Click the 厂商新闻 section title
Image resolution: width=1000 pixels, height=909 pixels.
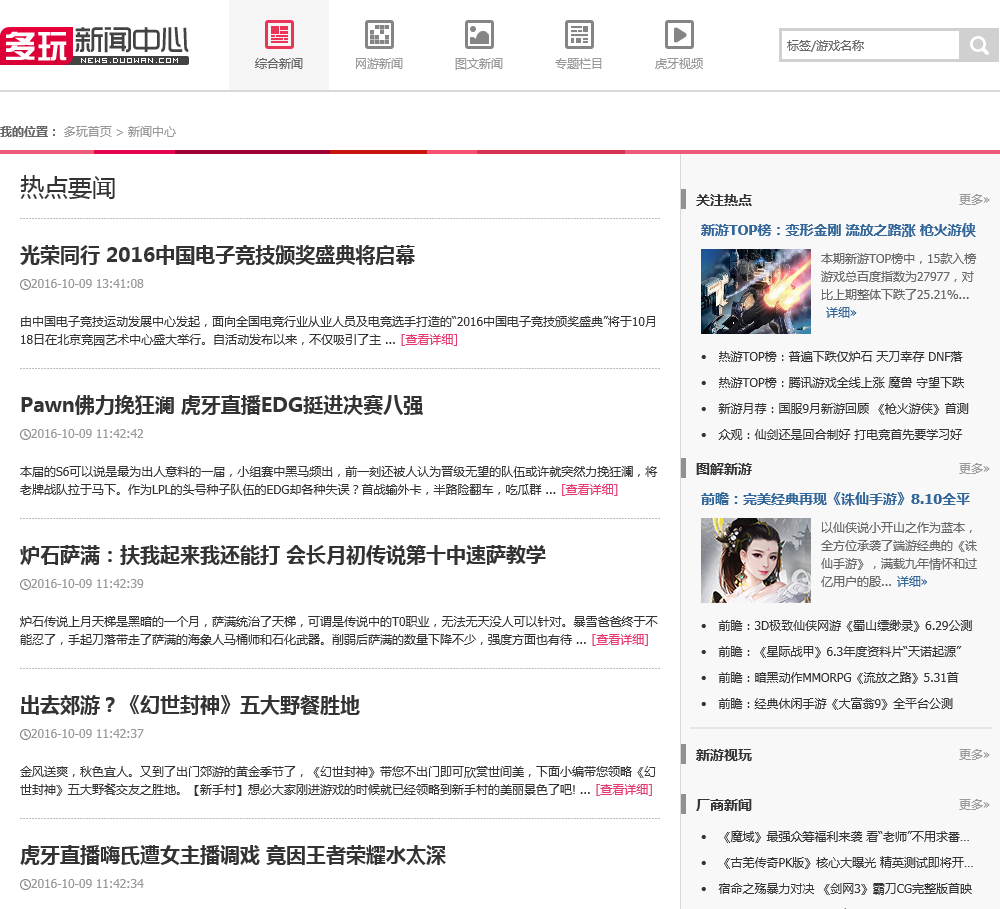click(x=724, y=805)
